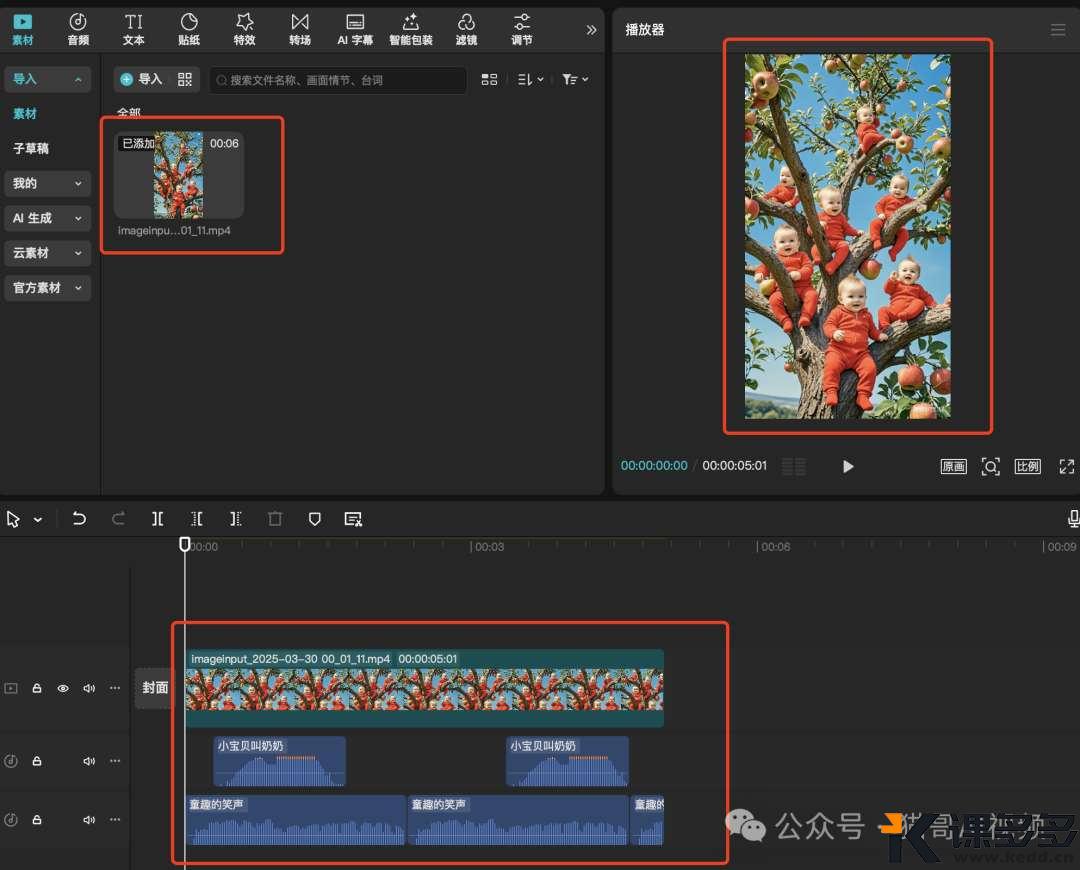Expand the 我的 sidebar section
The width and height of the screenshot is (1080, 870).
click(47, 183)
